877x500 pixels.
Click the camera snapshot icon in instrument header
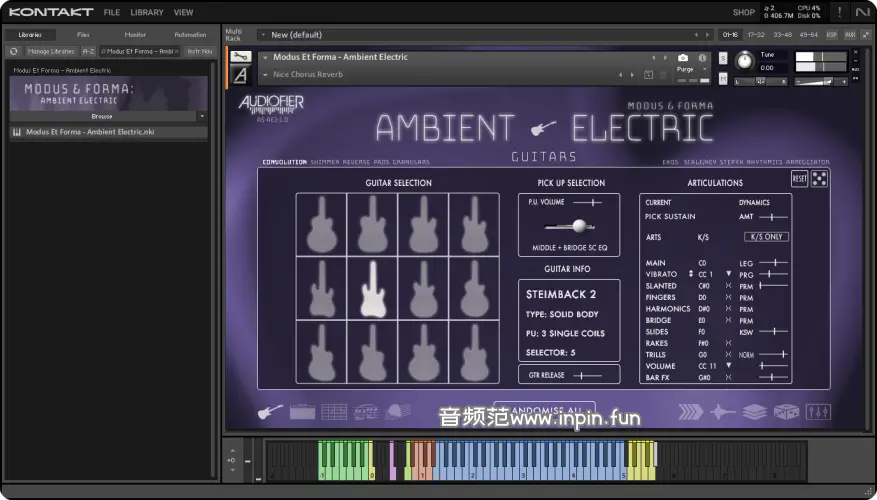click(x=683, y=58)
